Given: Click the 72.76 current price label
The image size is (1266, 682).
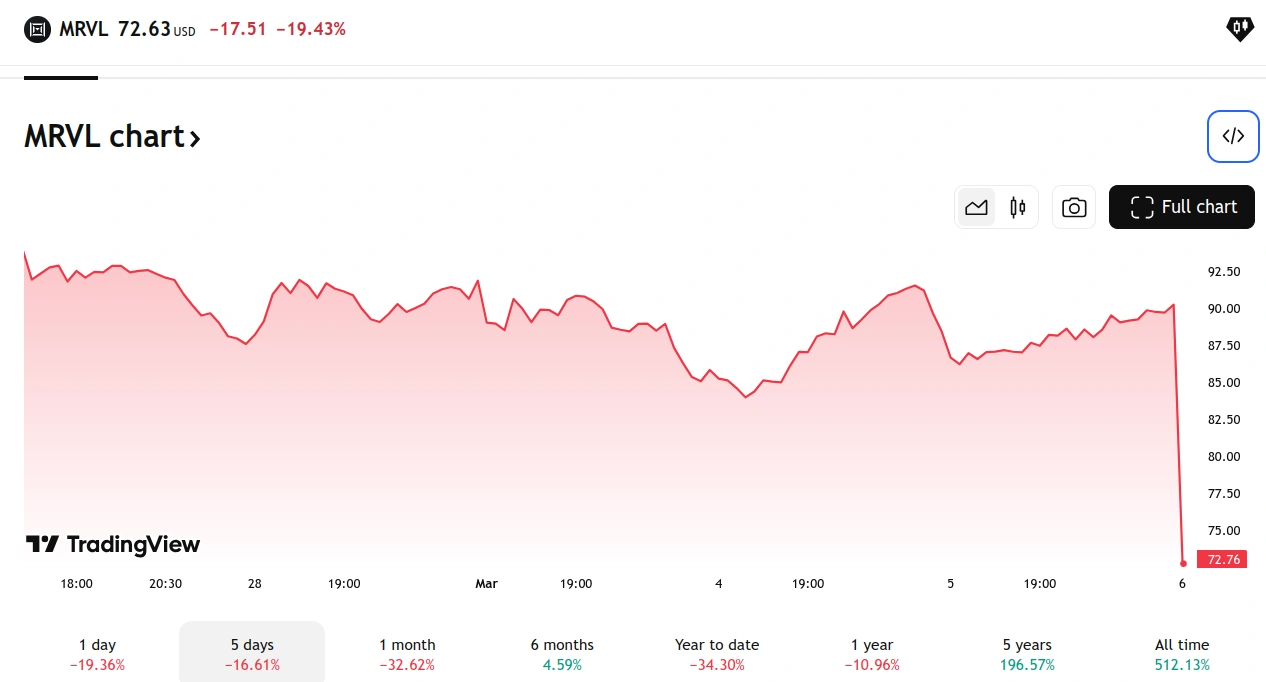Looking at the screenshot, I should pyautogui.click(x=1223, y=559).
